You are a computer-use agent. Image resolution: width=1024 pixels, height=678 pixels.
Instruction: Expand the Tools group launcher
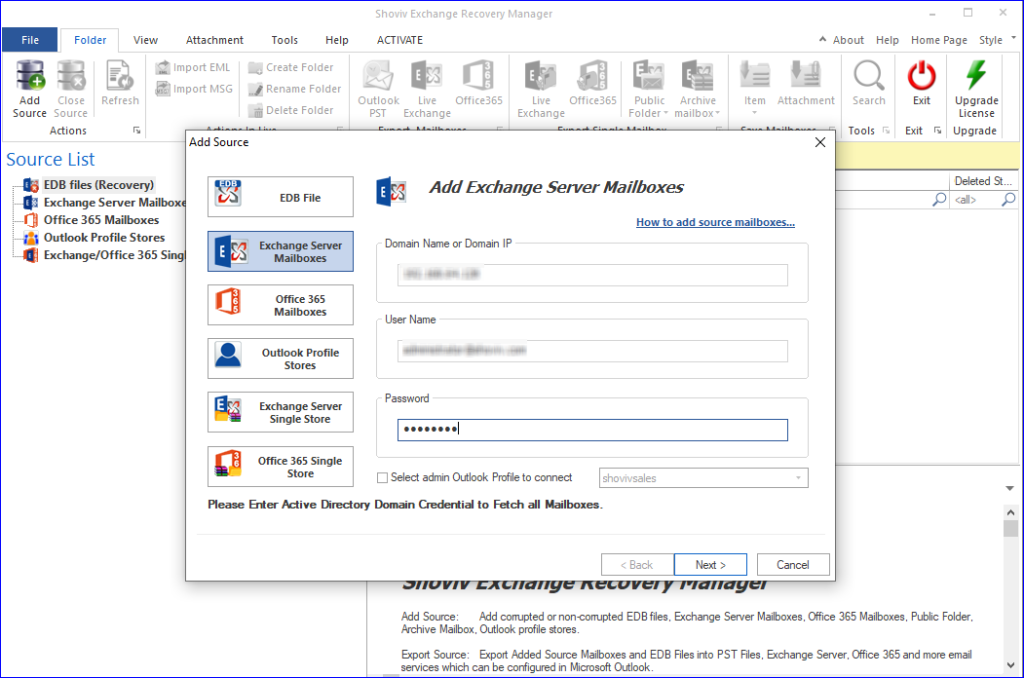coord(886,131)
